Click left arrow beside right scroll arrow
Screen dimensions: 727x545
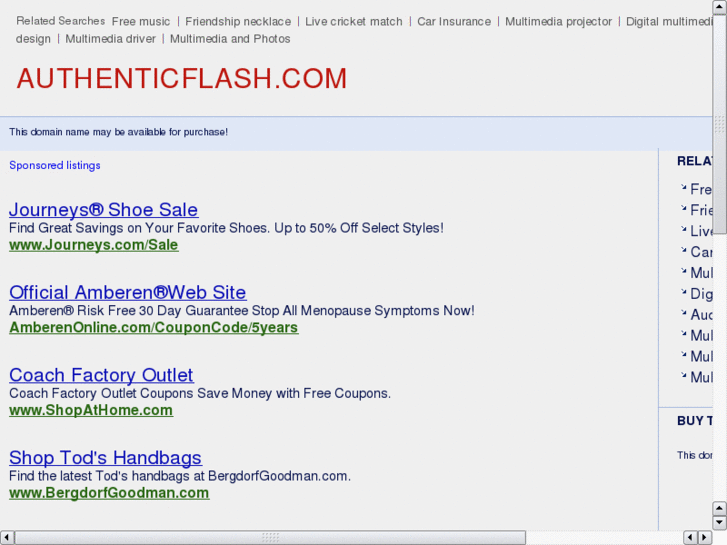coord(690,538)
